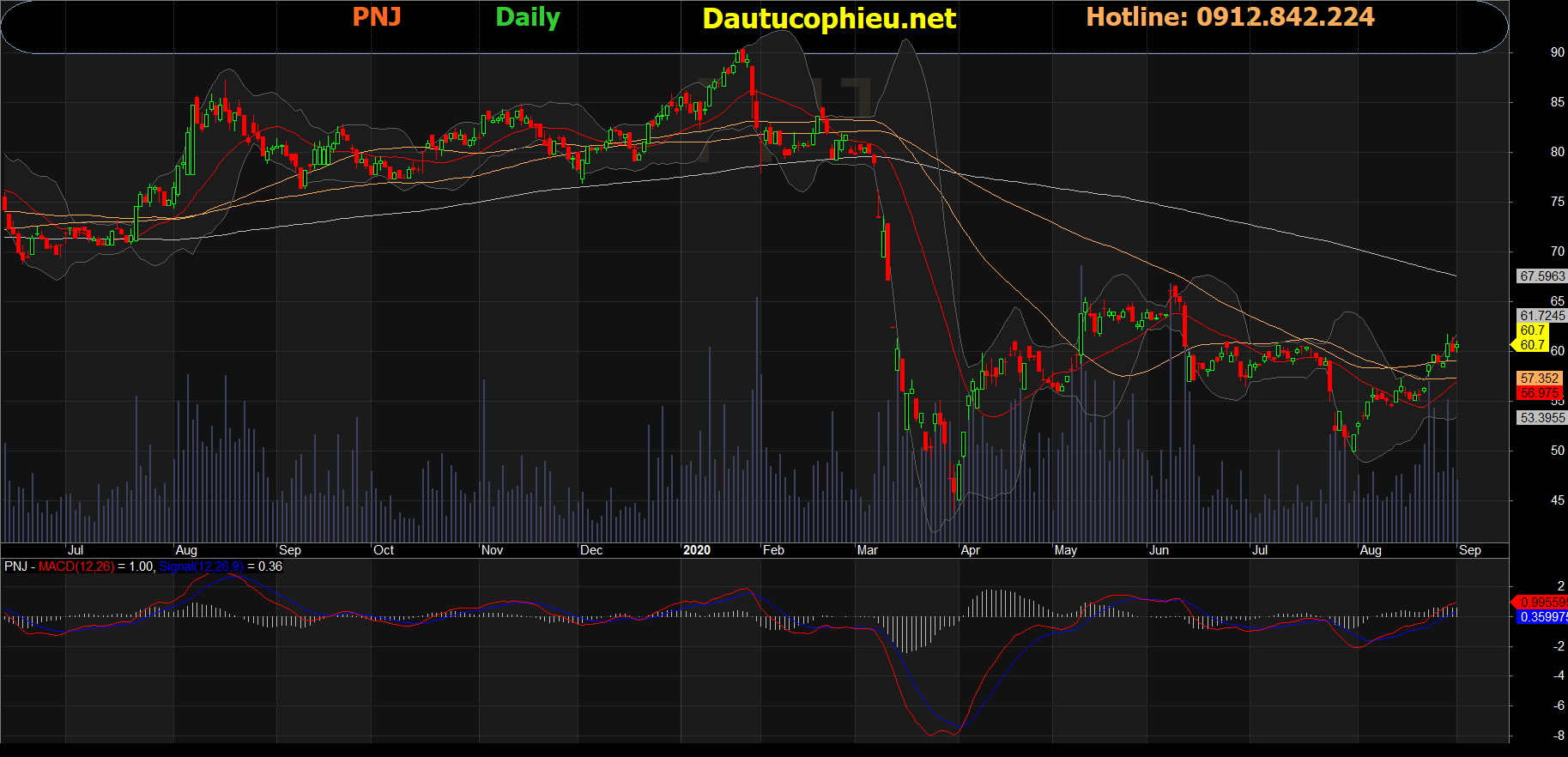Image resolution: width=1568 pixels, height=757 pixels.
Task: Click the May label on time axis
Action: tap(1065, 550)
